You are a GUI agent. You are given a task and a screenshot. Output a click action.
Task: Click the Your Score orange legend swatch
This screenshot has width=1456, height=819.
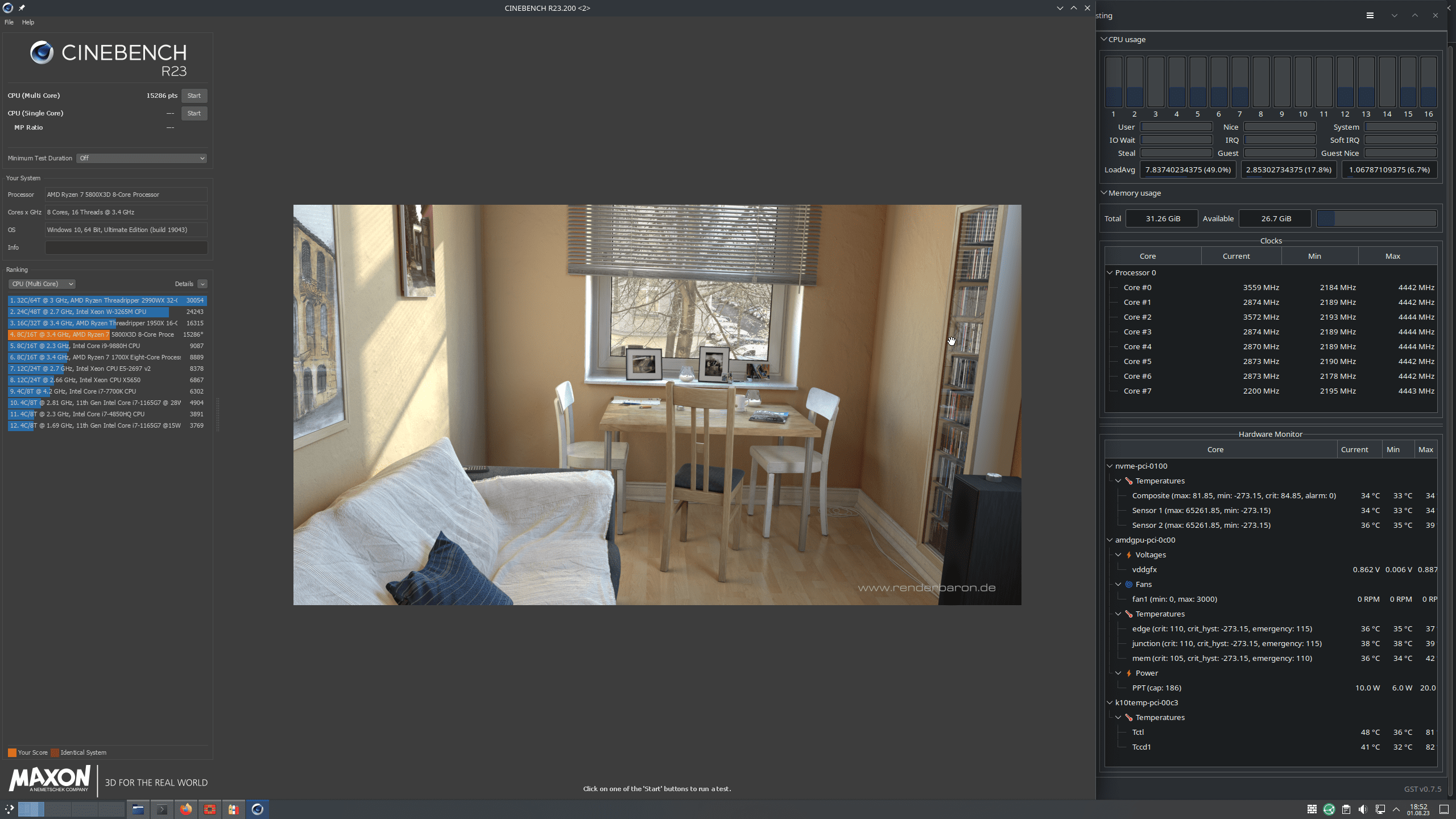tap(12, 752)
